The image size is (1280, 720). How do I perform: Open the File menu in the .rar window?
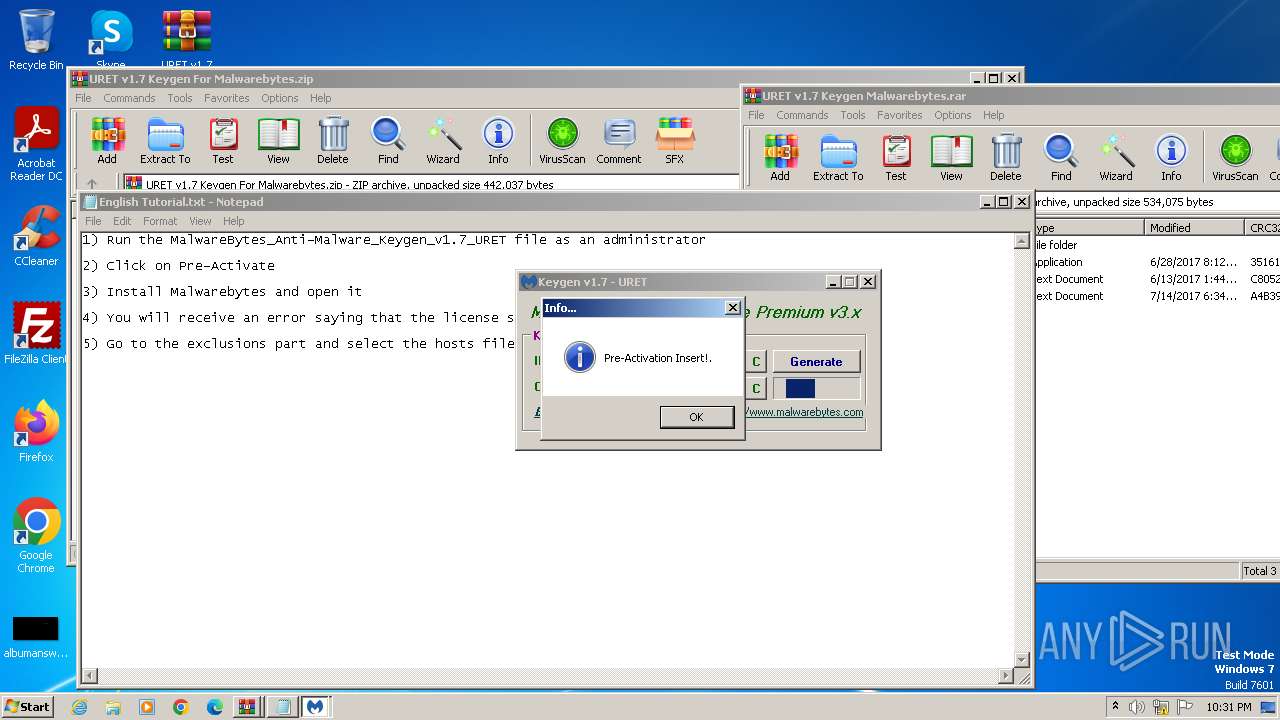point(756,115)
